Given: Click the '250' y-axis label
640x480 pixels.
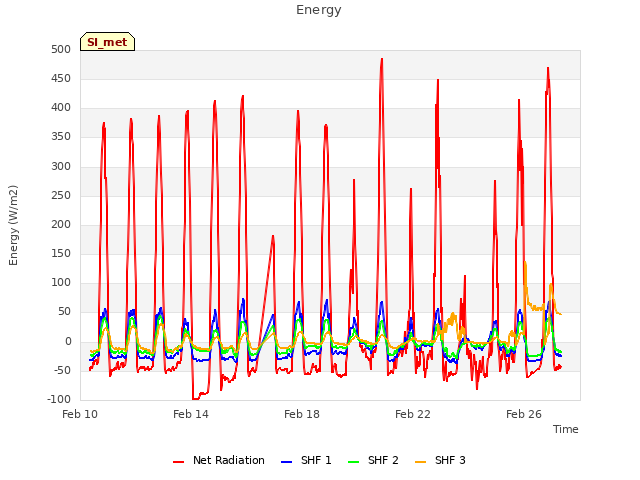Looking at the screenshot, I should coord(61,195).
